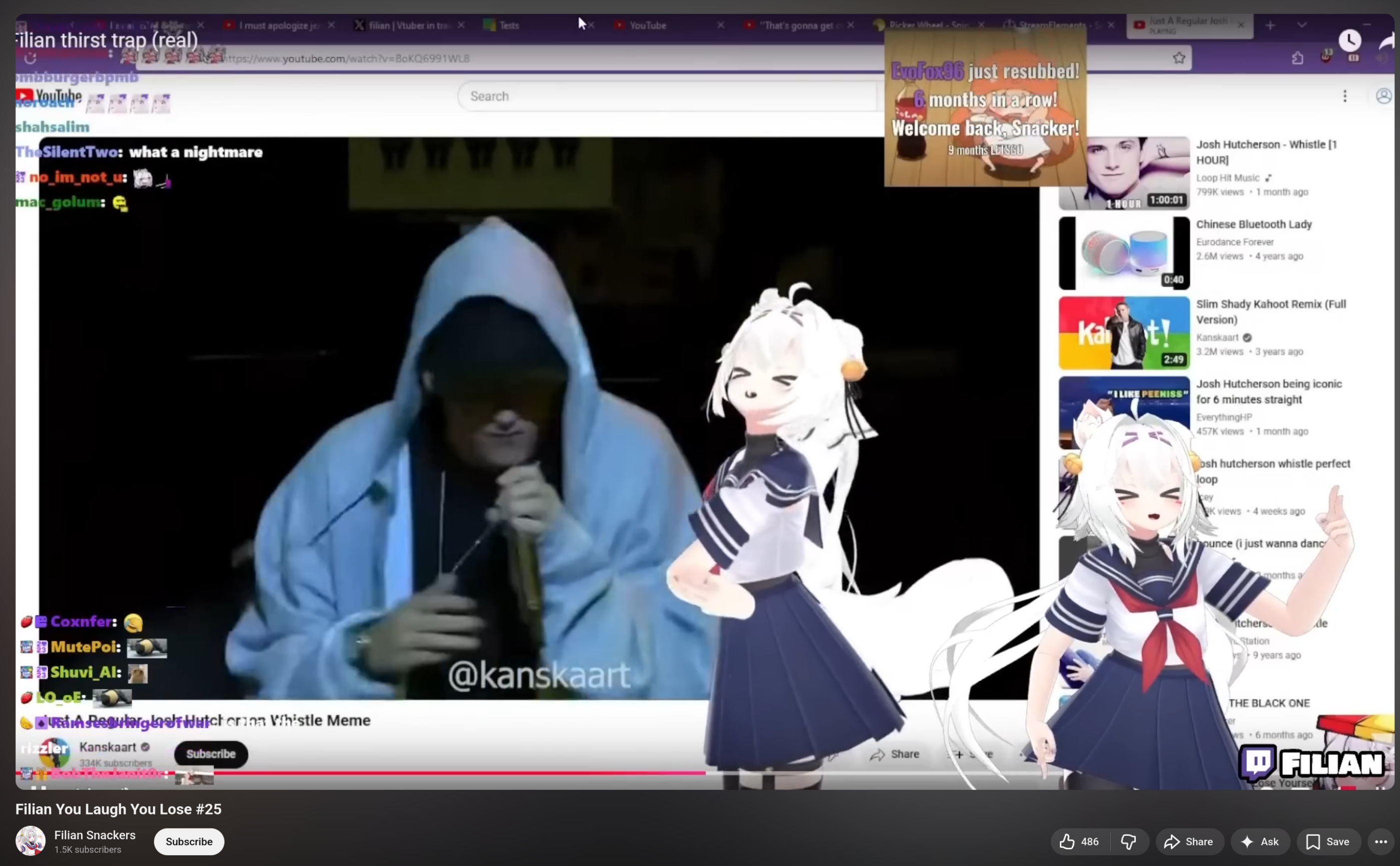The width and height of the screenshot is (1400, 866).
Task: Subscribe to Filian Snackers channel
Action: tap(189, 842)
